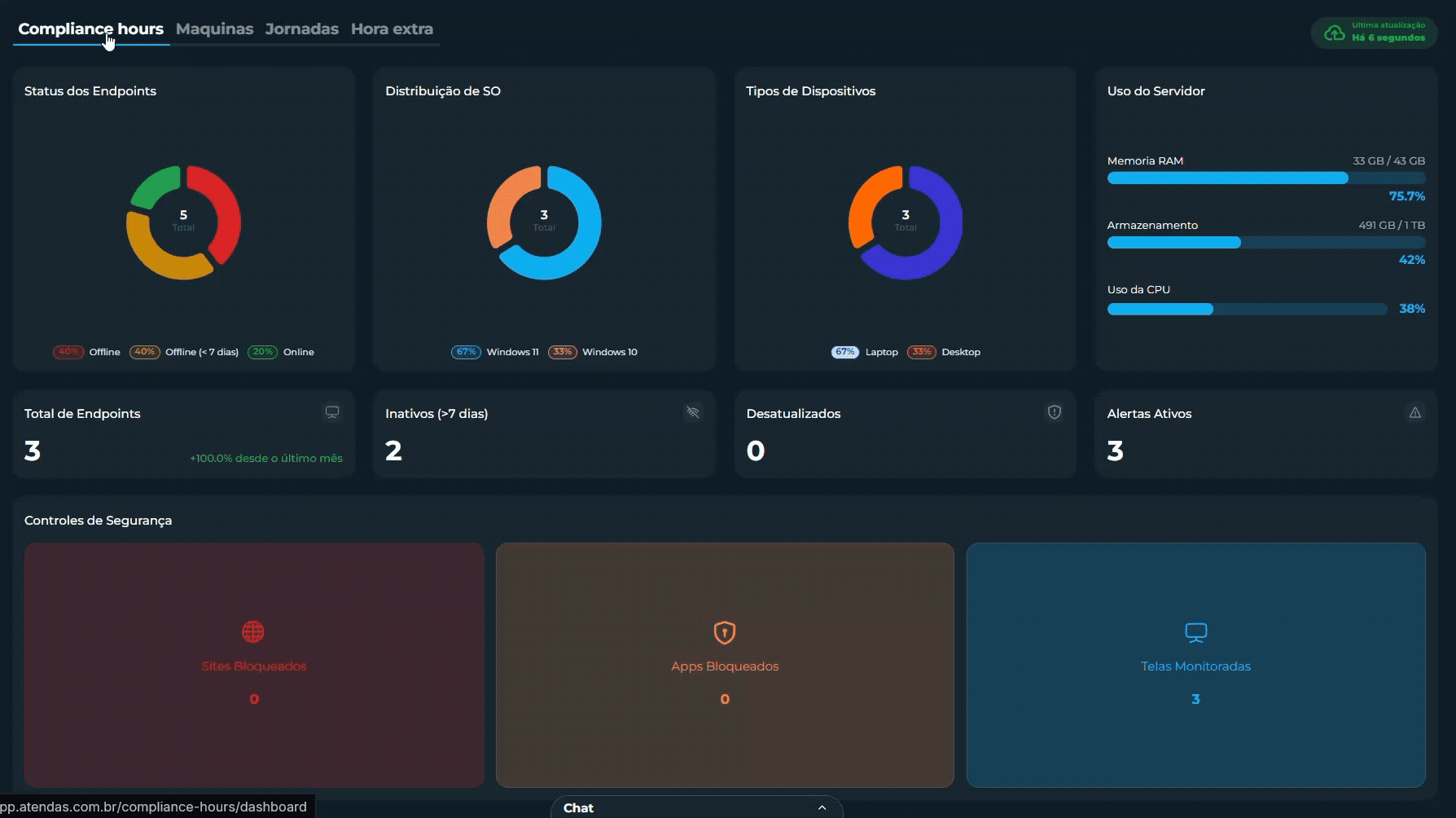Toggle the Offline 40% legend item
Image resolution: width=1456 pixels, height=818 pixels.
[86, 352]
